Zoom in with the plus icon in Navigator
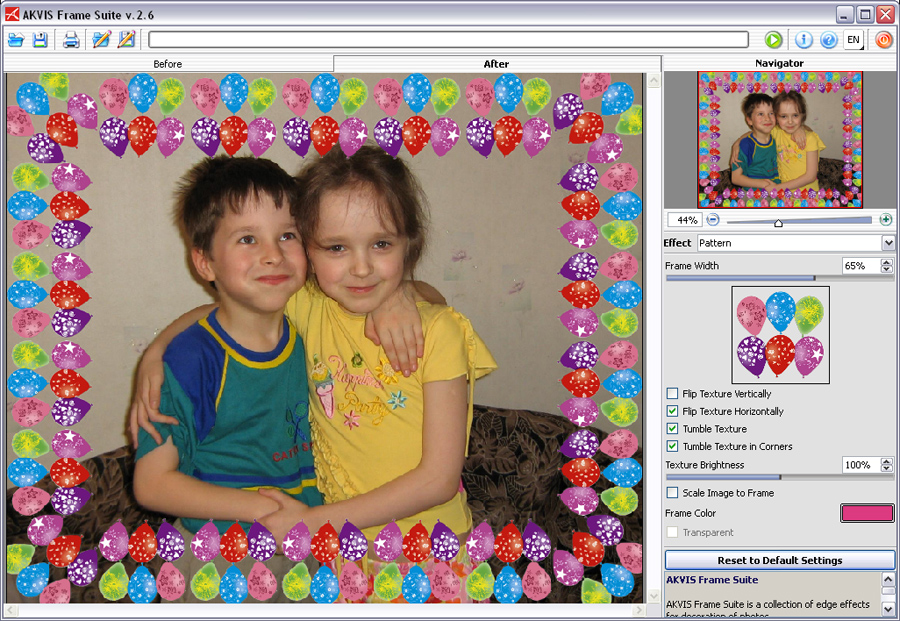 point(886,219)
